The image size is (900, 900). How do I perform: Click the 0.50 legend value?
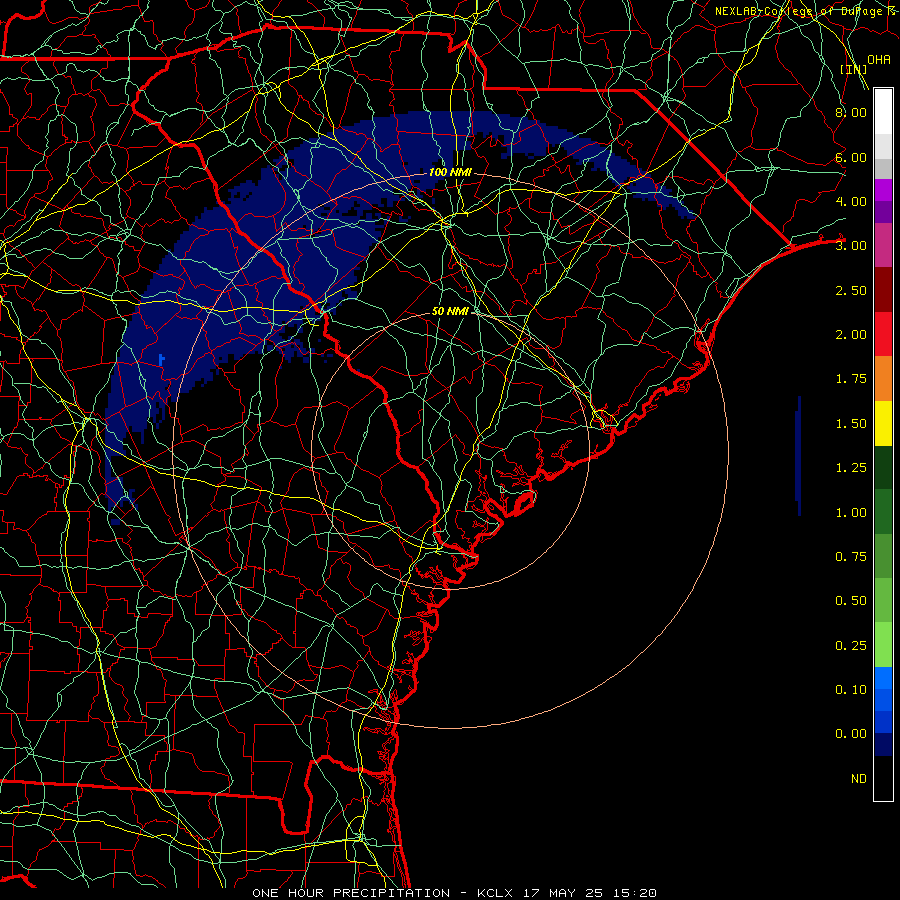pos(851,601)
